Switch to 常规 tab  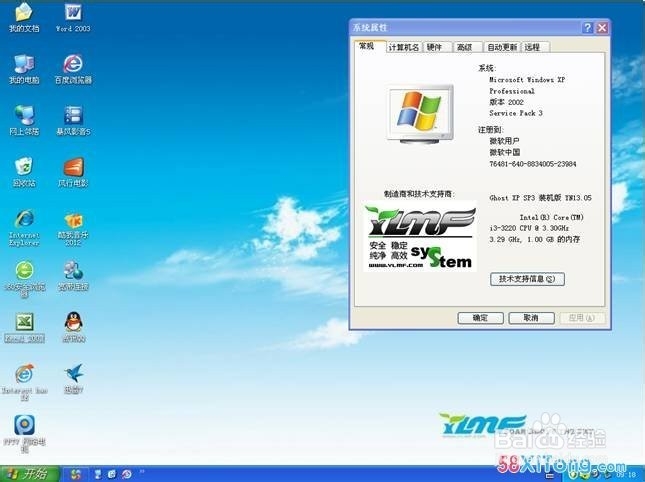coord(369,46)
